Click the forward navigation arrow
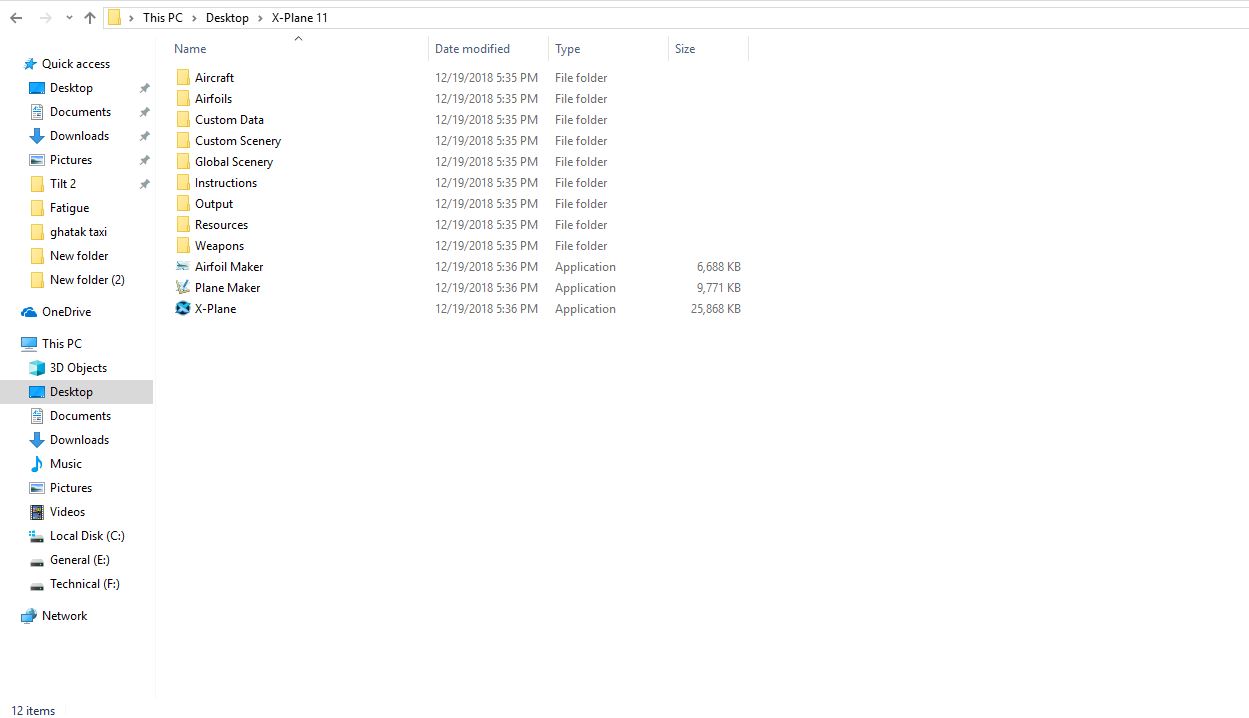Image resolution: width=1249 pixels, height=718 pixels. (45, 18)
